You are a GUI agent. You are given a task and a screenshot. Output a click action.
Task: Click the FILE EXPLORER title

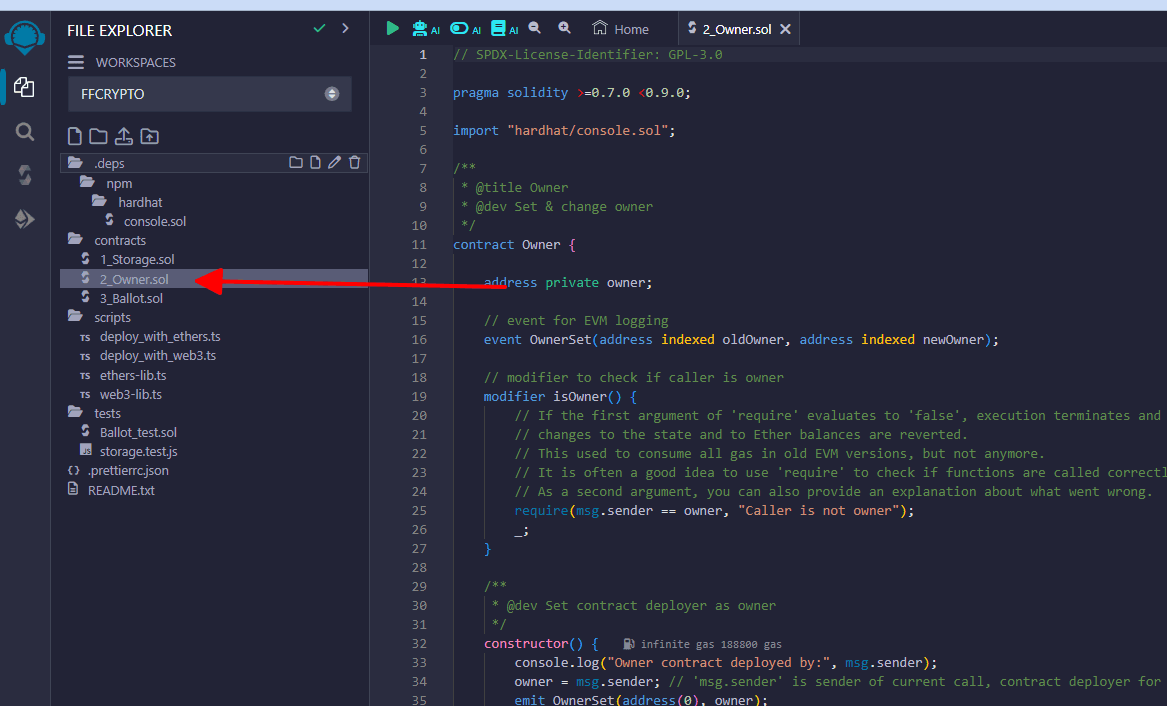119,31
